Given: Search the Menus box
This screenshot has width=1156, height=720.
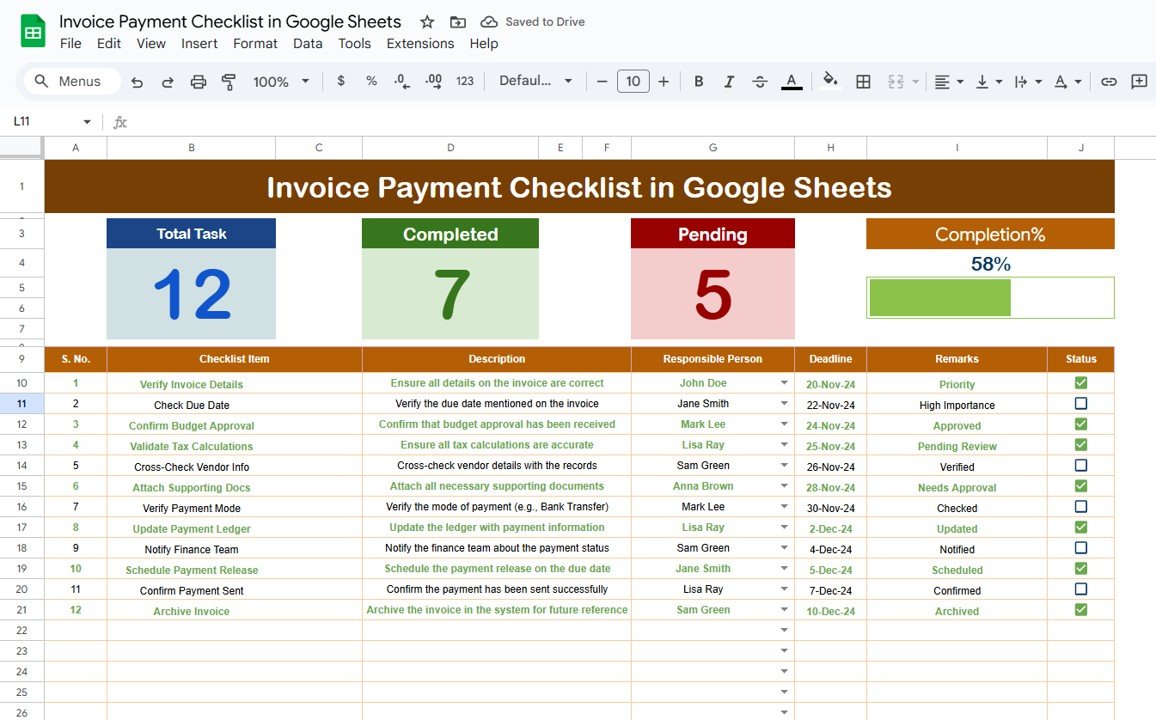Looking at the screenshot, I should click(x=72, y=81).
